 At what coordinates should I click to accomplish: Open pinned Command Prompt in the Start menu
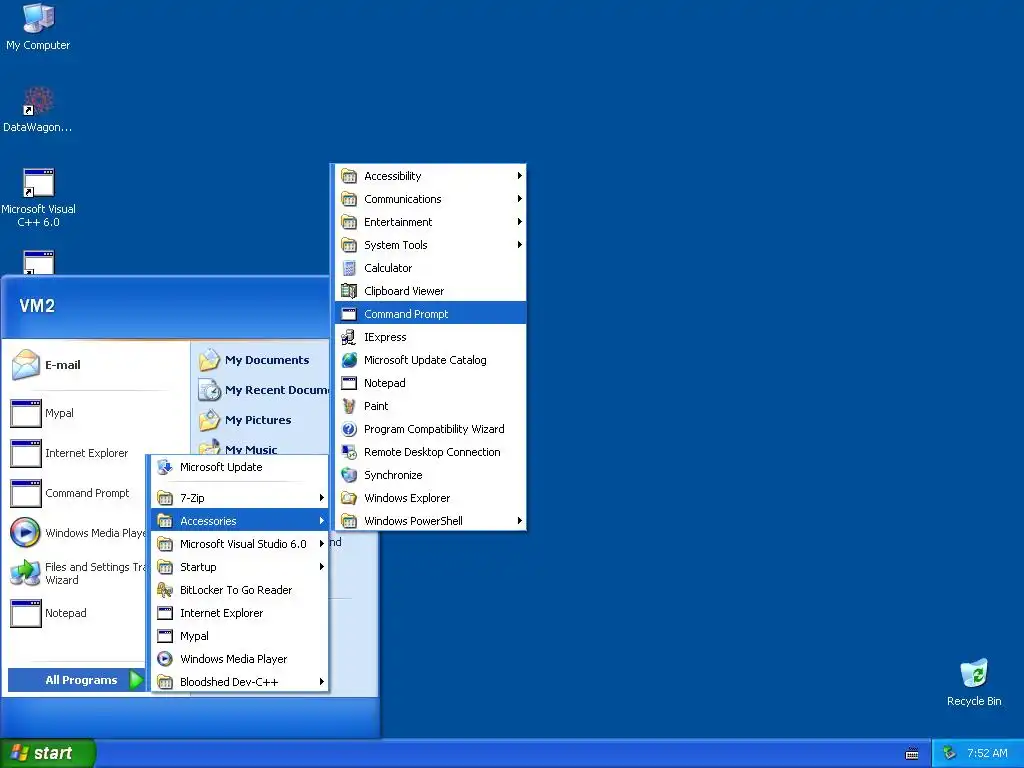click(x=77, y=493)
